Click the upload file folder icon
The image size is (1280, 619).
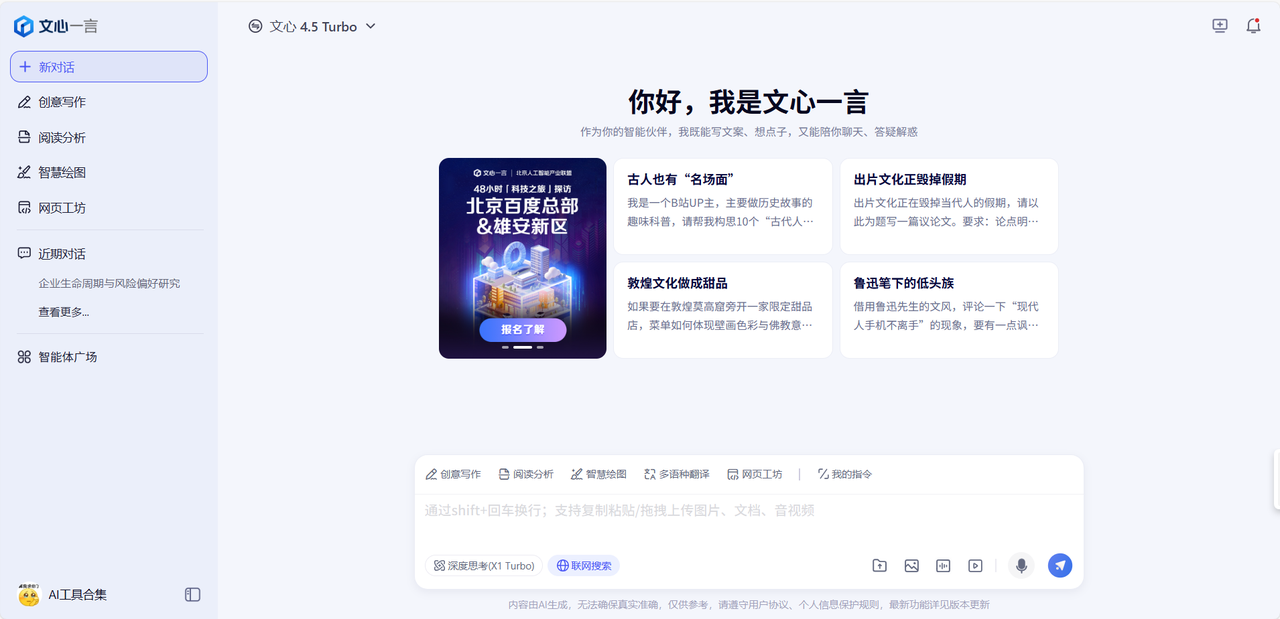[x=879, y=566]
